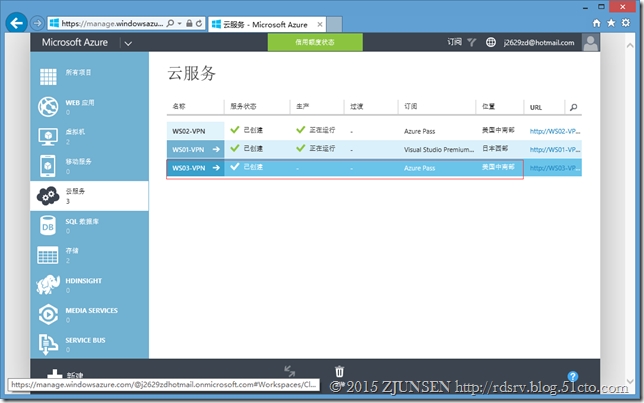Screen dimensions: 644x403
Task: Open SERVICE BUS in sidebar
Action: click(x=90, y=344)
